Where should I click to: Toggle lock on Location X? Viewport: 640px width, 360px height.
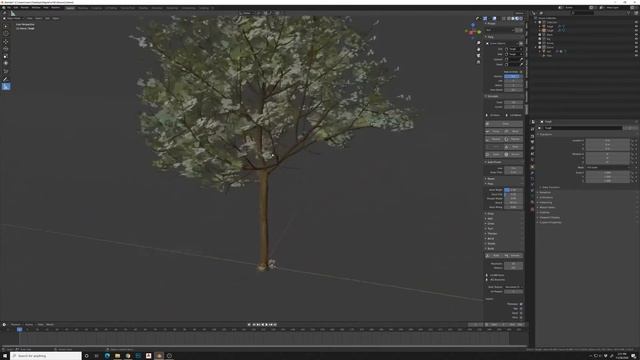pos(633,140)
